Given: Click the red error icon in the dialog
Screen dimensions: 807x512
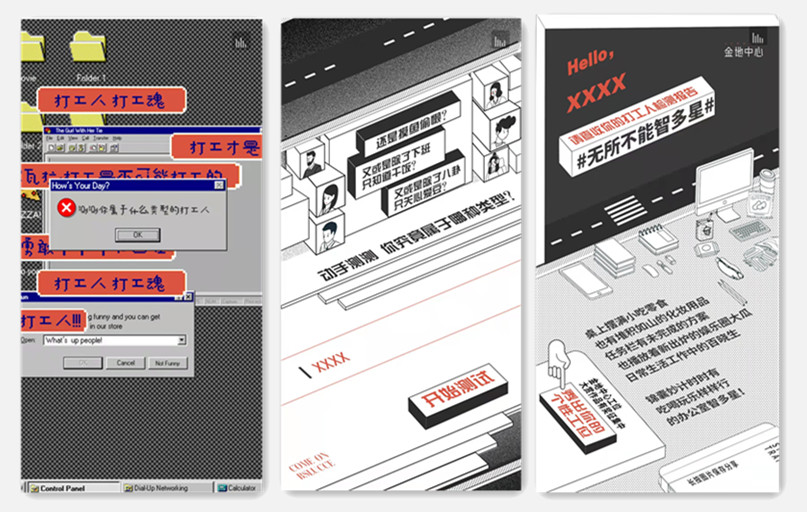Looking at the screenshot, I should pyautogui.click(x=66, y=208).
